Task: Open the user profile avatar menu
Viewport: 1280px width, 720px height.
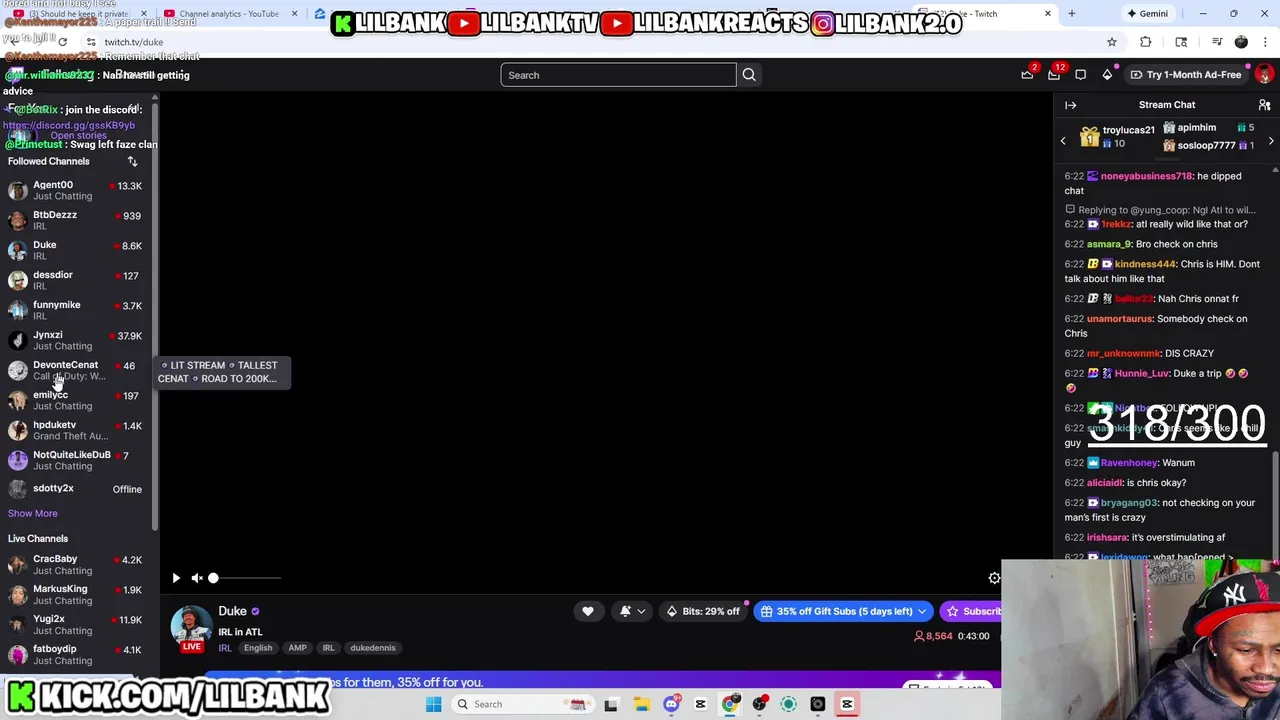Action: [1264, 75]
